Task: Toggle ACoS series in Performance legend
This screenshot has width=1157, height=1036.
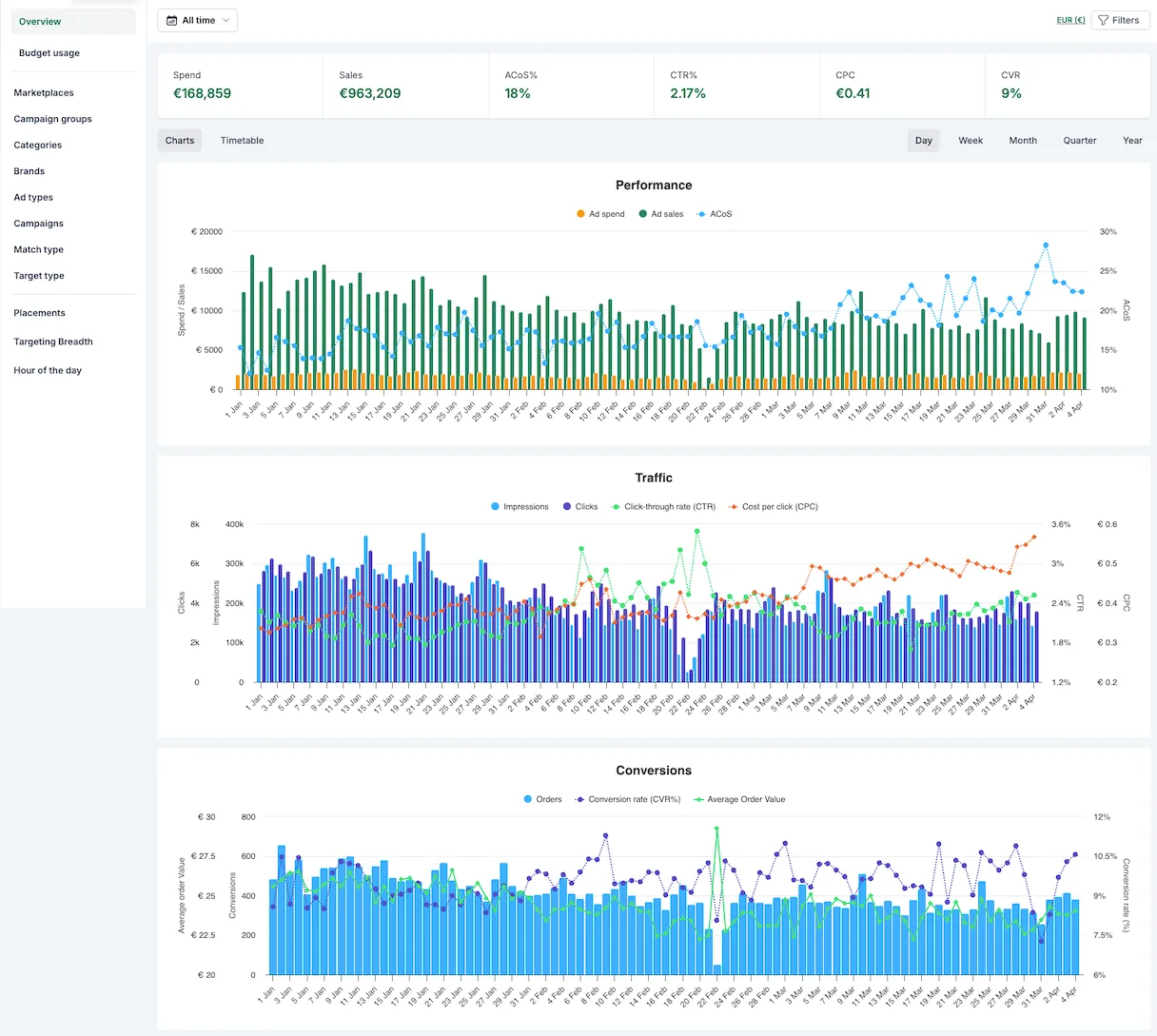Action: coord(715,214)
